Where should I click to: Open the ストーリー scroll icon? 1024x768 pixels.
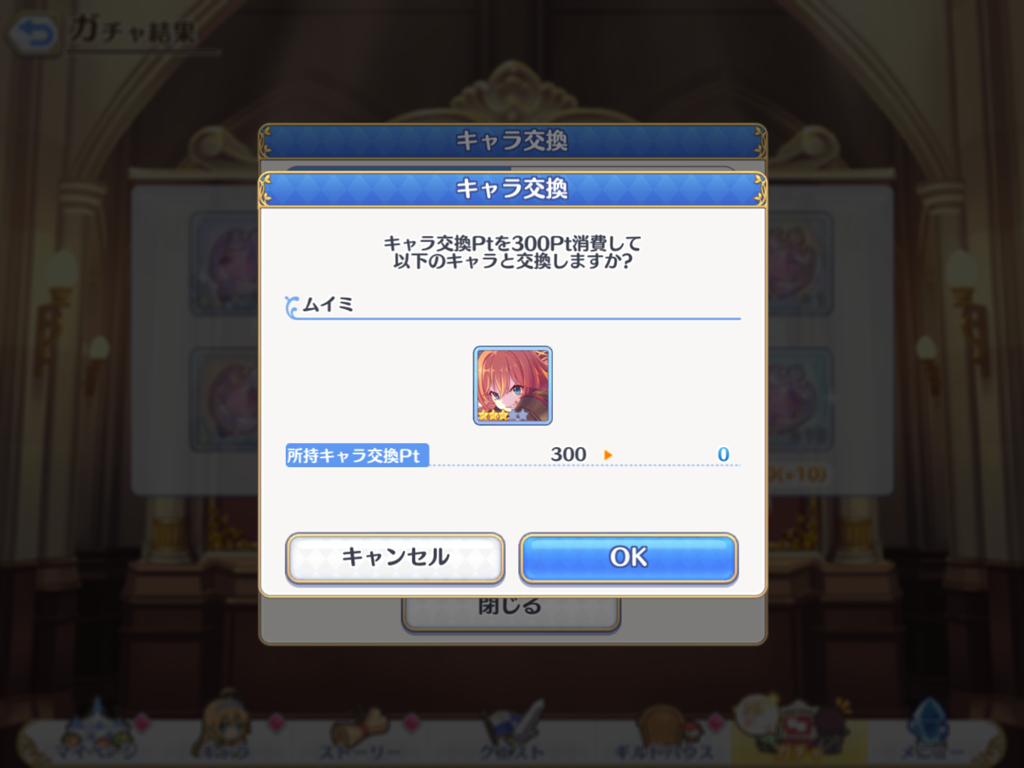pyautogui.click(x=359, y=733)
